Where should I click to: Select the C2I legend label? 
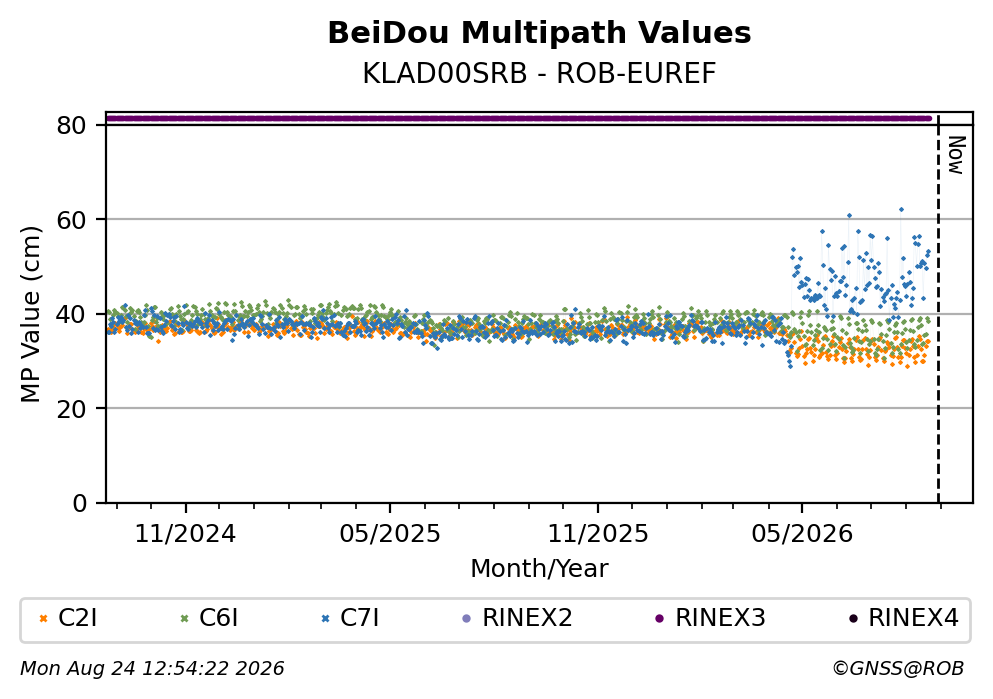[77, 618]
